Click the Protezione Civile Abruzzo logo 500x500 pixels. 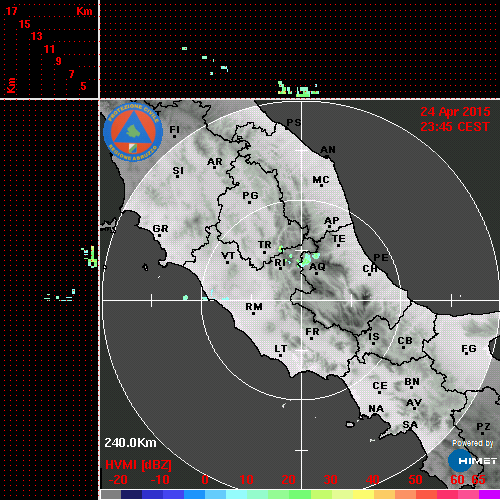tap(133, 132)
